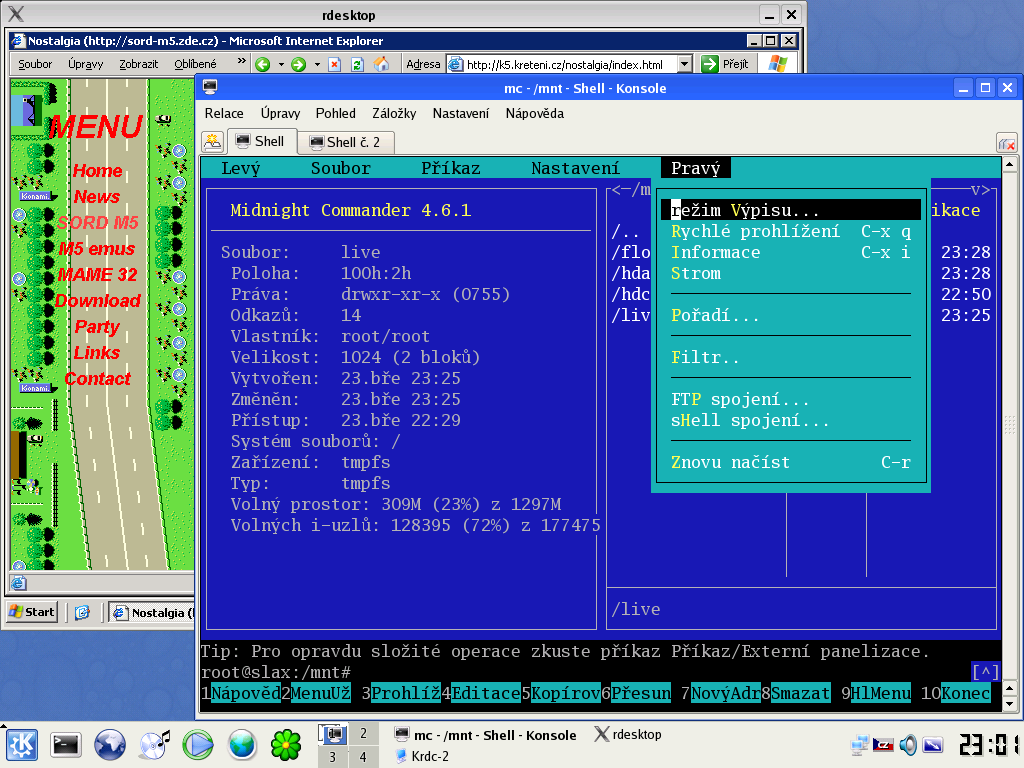Click the 4 Editace function key

tap(481, 693)
